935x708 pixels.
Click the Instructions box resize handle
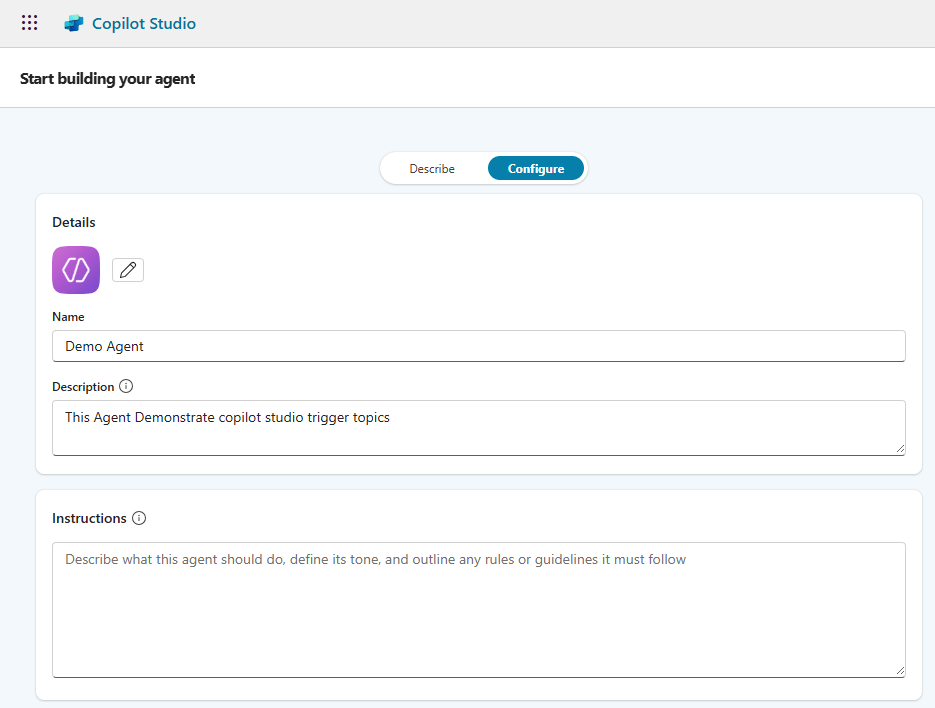coord(899,671)
